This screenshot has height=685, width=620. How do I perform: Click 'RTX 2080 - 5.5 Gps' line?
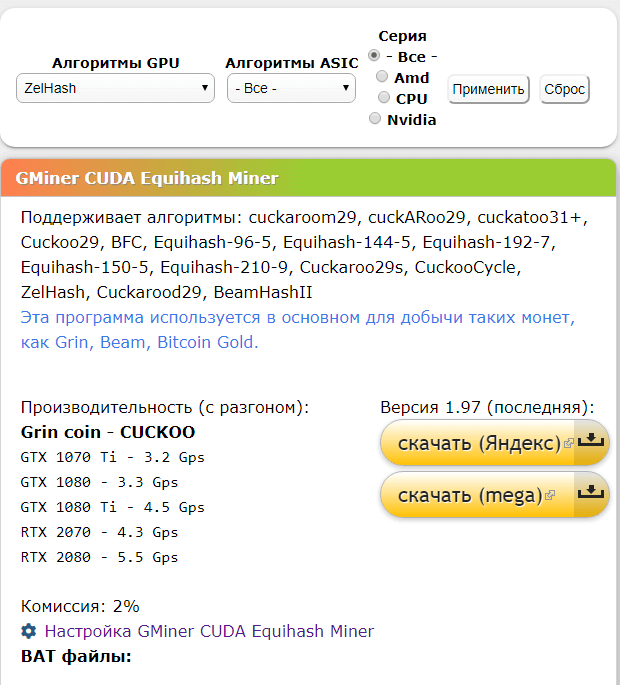coord(100,557)
